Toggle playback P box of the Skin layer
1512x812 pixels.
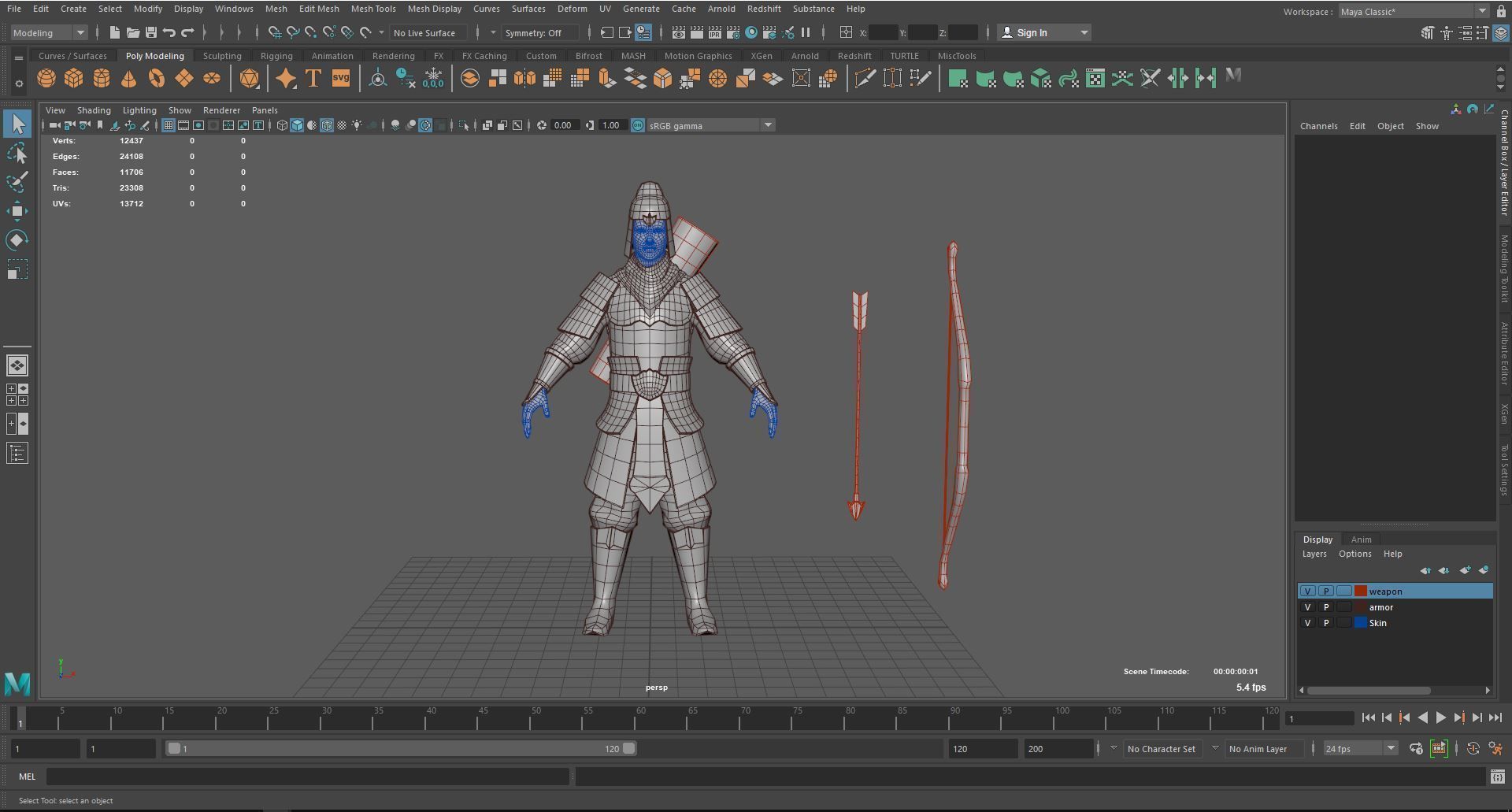pos(1326,623)
